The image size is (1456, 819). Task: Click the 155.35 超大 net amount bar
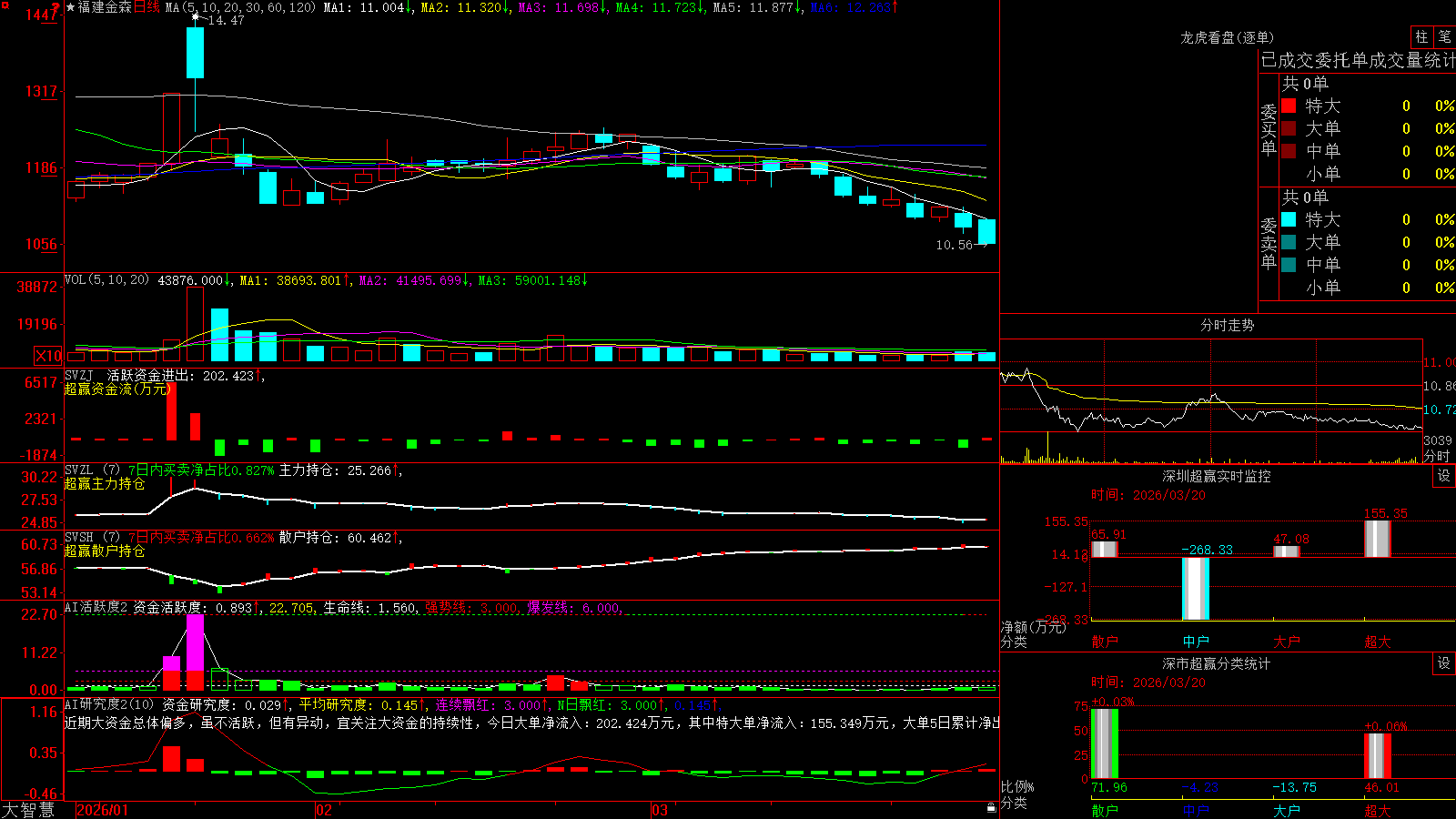[x=1378, y=539]
